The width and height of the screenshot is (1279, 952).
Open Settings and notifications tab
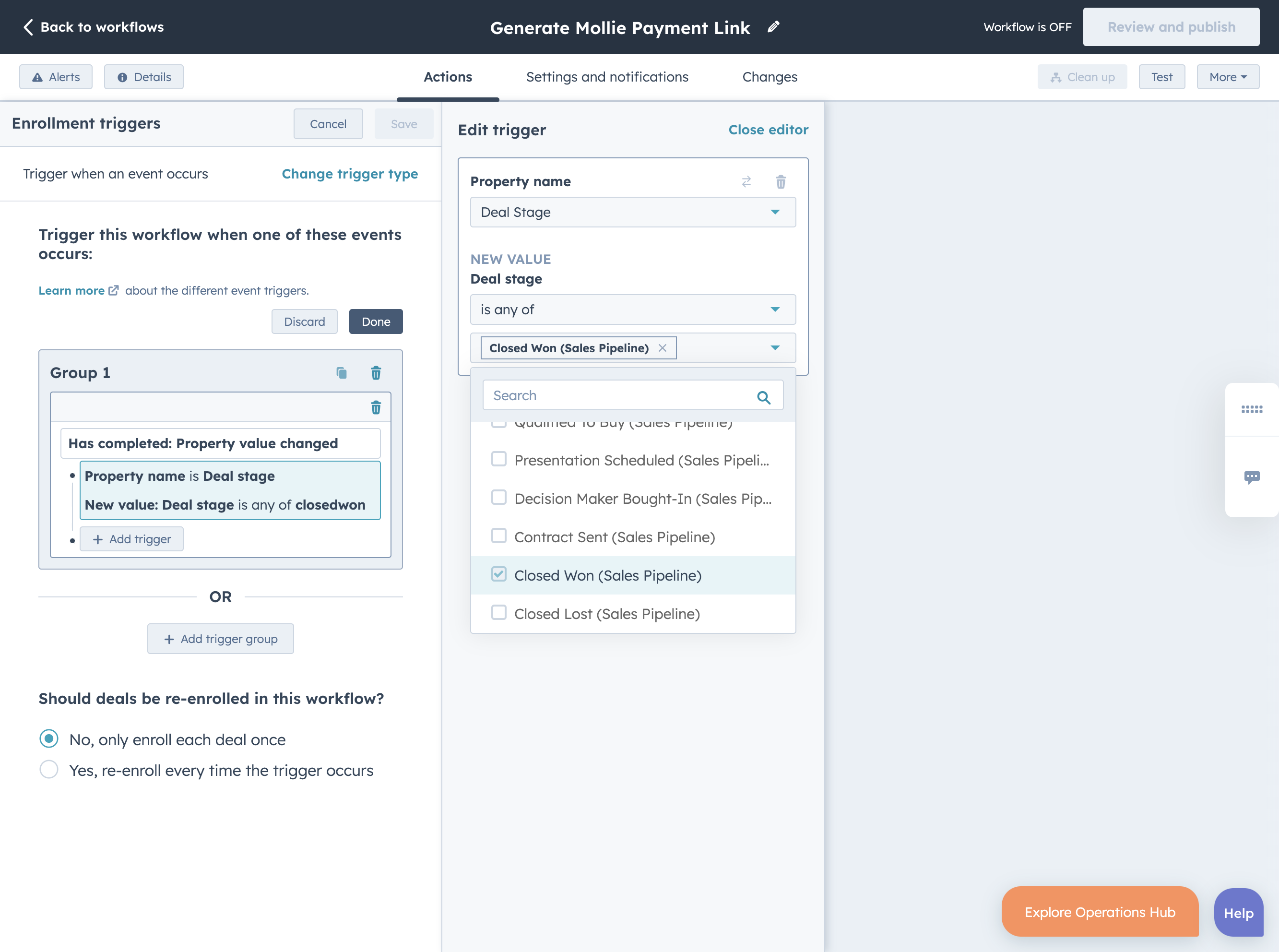607,77
